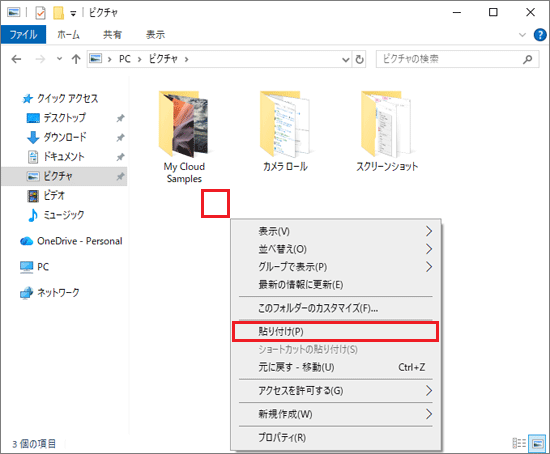Select the My Cloud Samples folder
The image size is (550, 454).
pos(184,137)
